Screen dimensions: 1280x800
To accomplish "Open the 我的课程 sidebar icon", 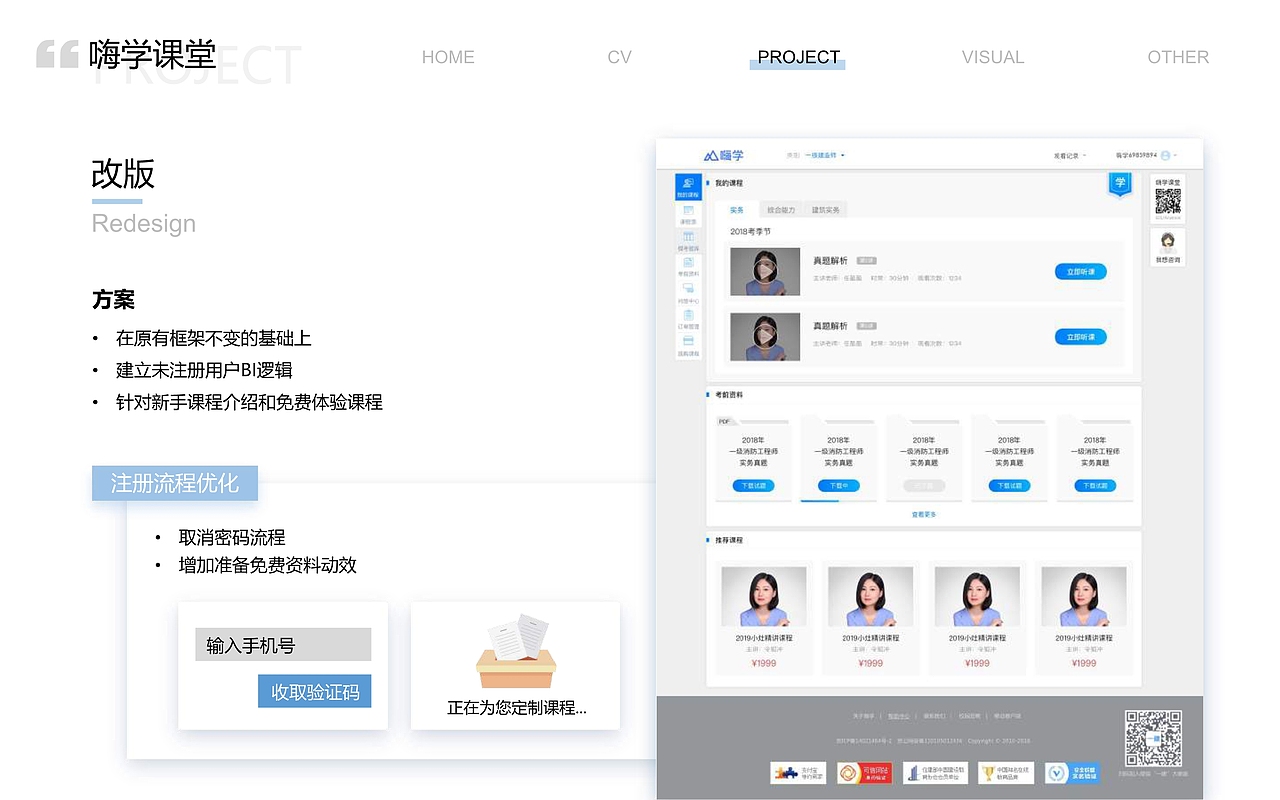I will (x=687, y=187).
